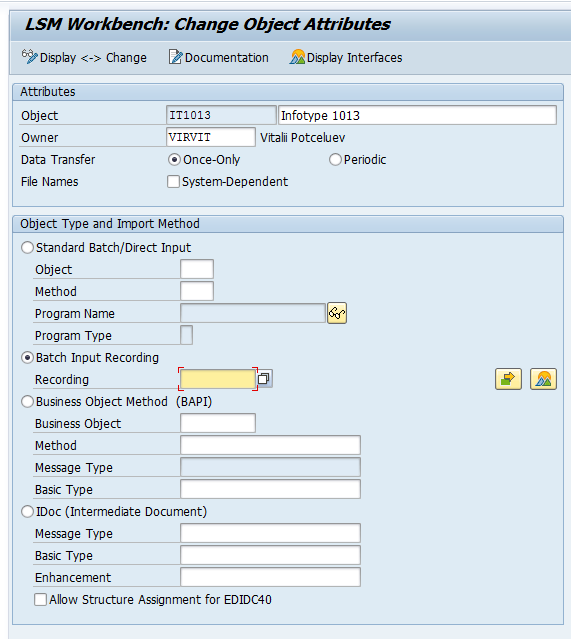Click the mountain icon right of Recording
Screen dimensions: 571x639
pyautogui.click(x=543, y=379)
